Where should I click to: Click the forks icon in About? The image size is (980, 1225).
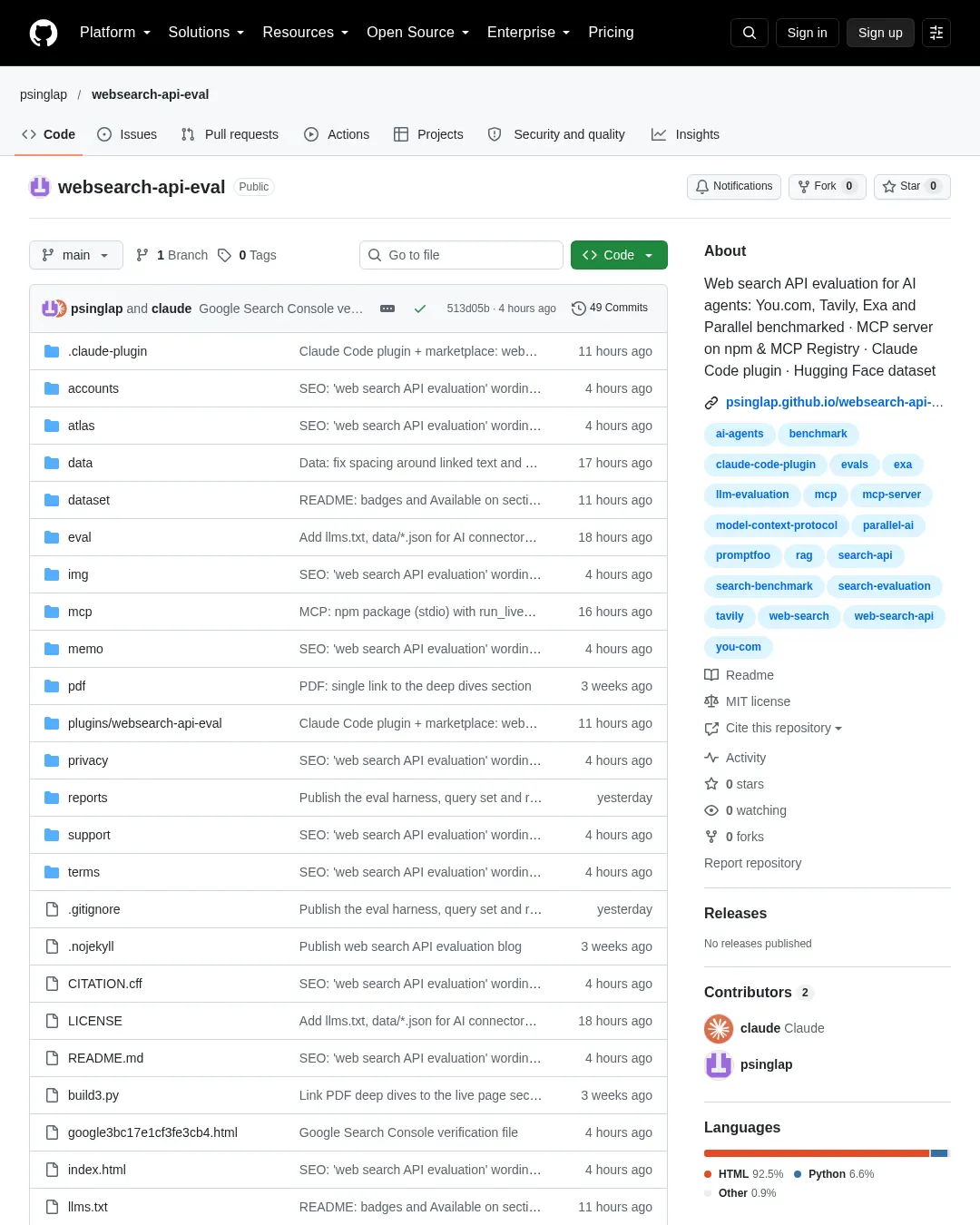pyautogui.click(x=711, y=837)
